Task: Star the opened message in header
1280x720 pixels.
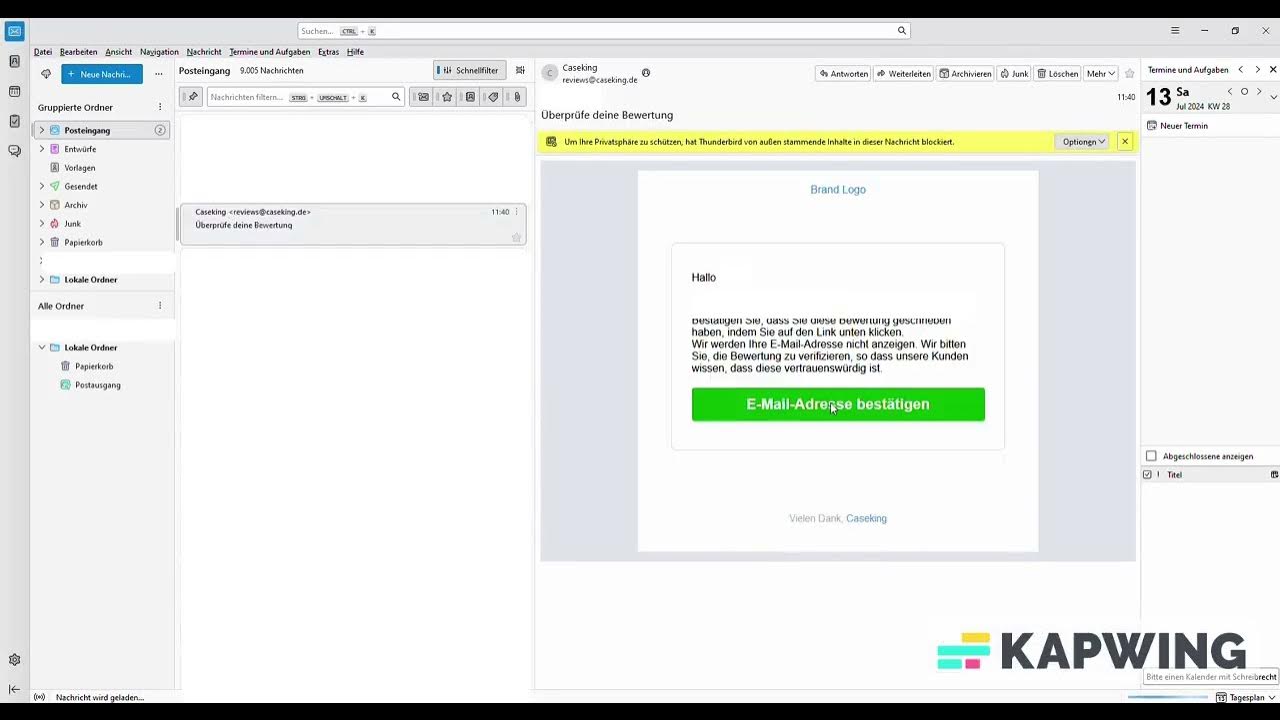Action: click(1129, 74)
